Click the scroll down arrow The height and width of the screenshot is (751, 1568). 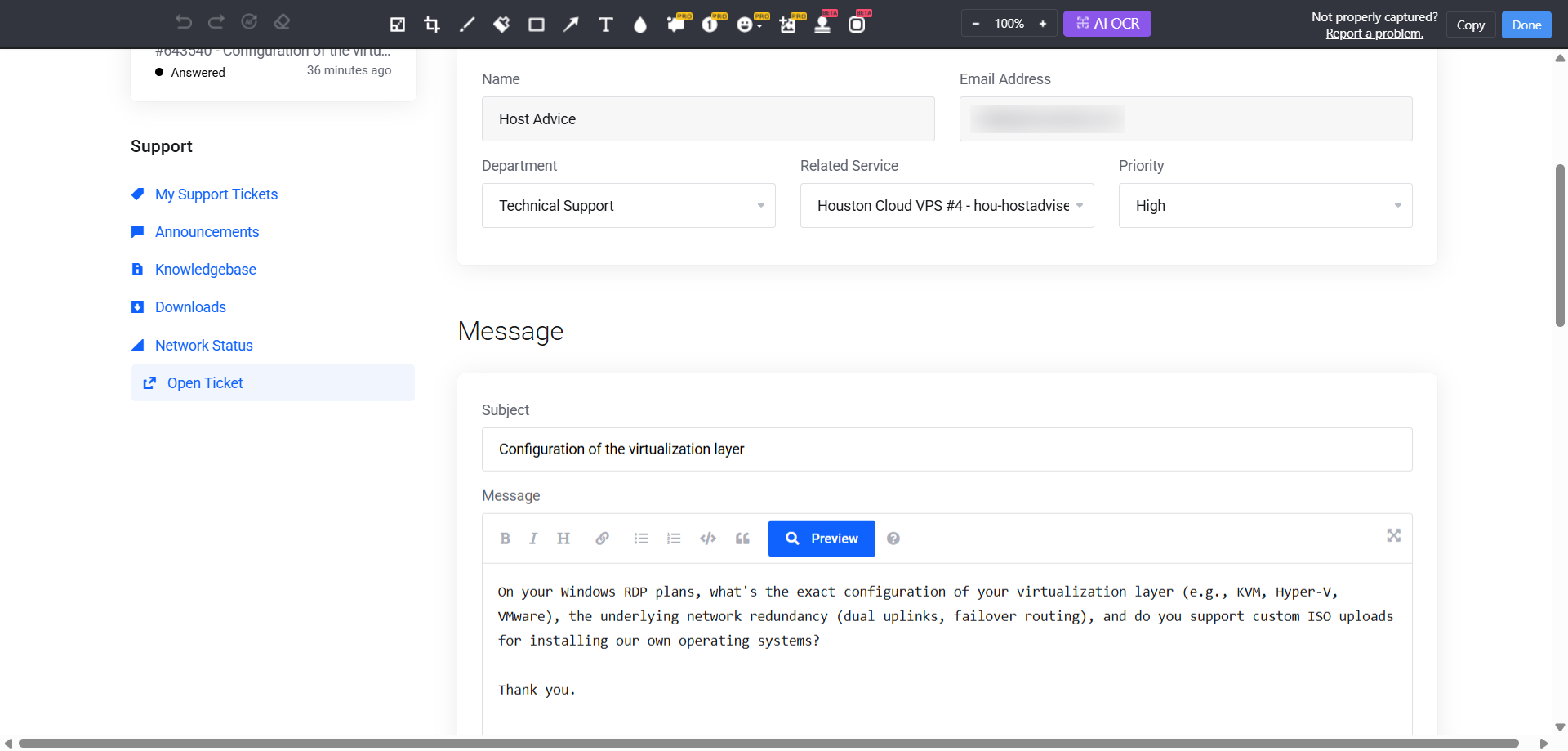pos(1560,726)
